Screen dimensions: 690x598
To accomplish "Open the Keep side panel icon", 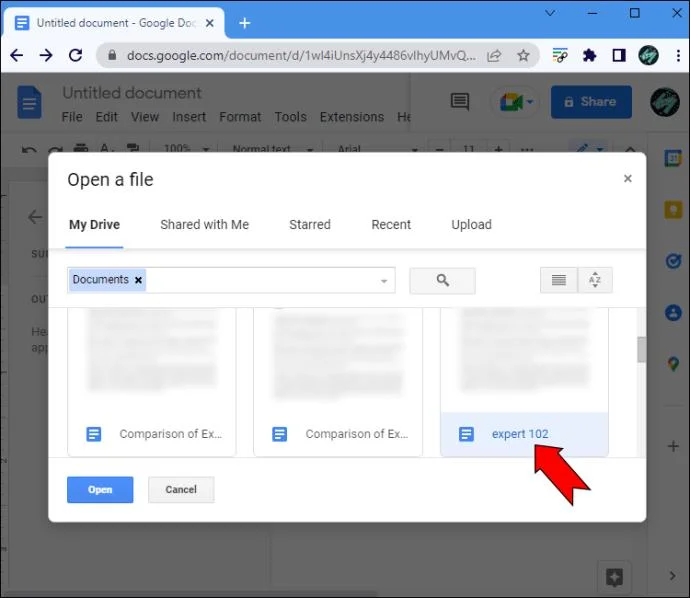I will pos(673,210).
